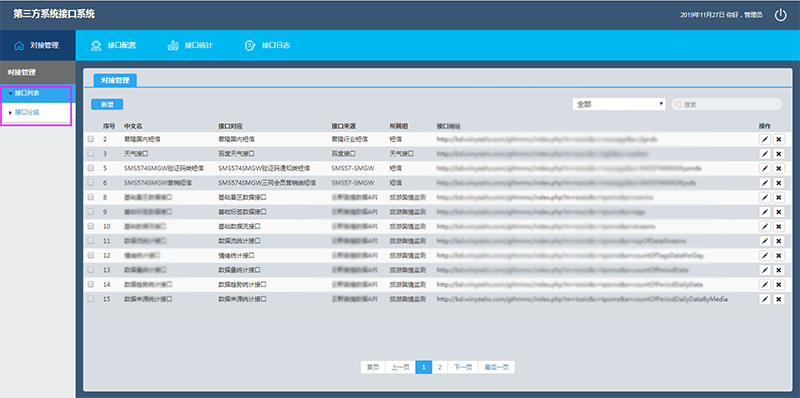Delete row 12 with the X icon
This screenshot has width=800, height=398.
pos(779,256)
